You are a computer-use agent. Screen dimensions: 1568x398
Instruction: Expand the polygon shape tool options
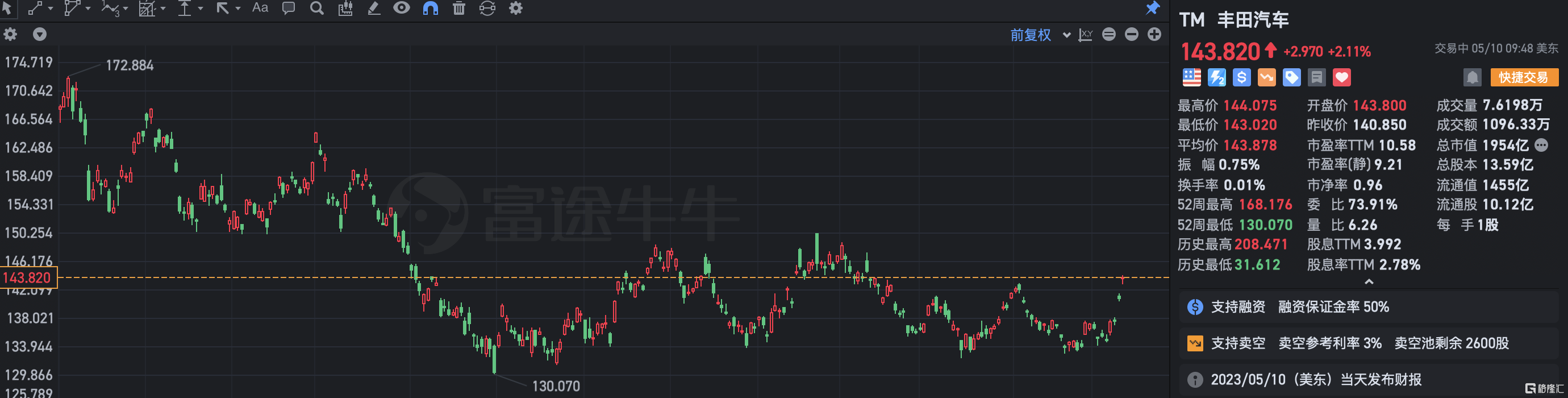tap(87, 9)
